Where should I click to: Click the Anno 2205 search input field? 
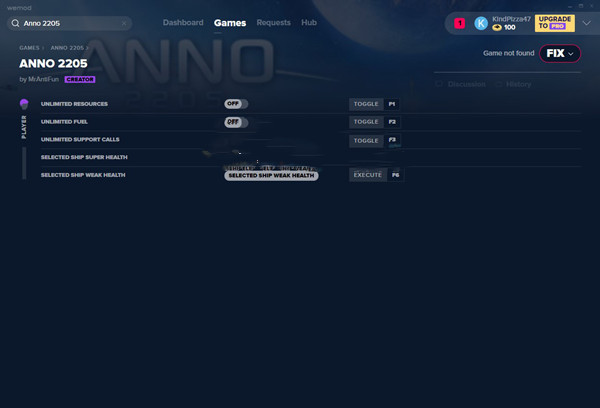pos(70,22)
